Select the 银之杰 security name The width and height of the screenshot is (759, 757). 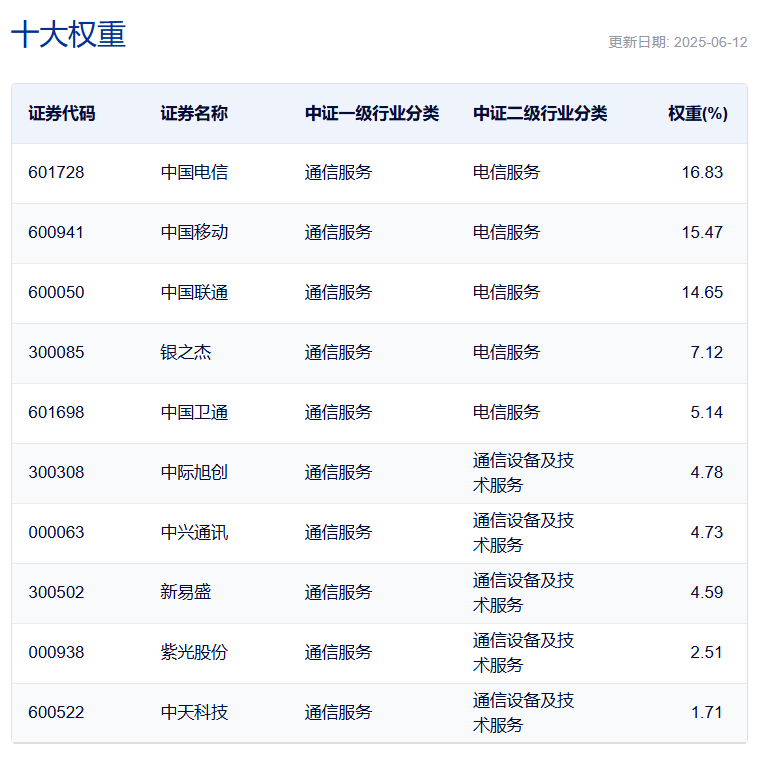pos(186,352)
